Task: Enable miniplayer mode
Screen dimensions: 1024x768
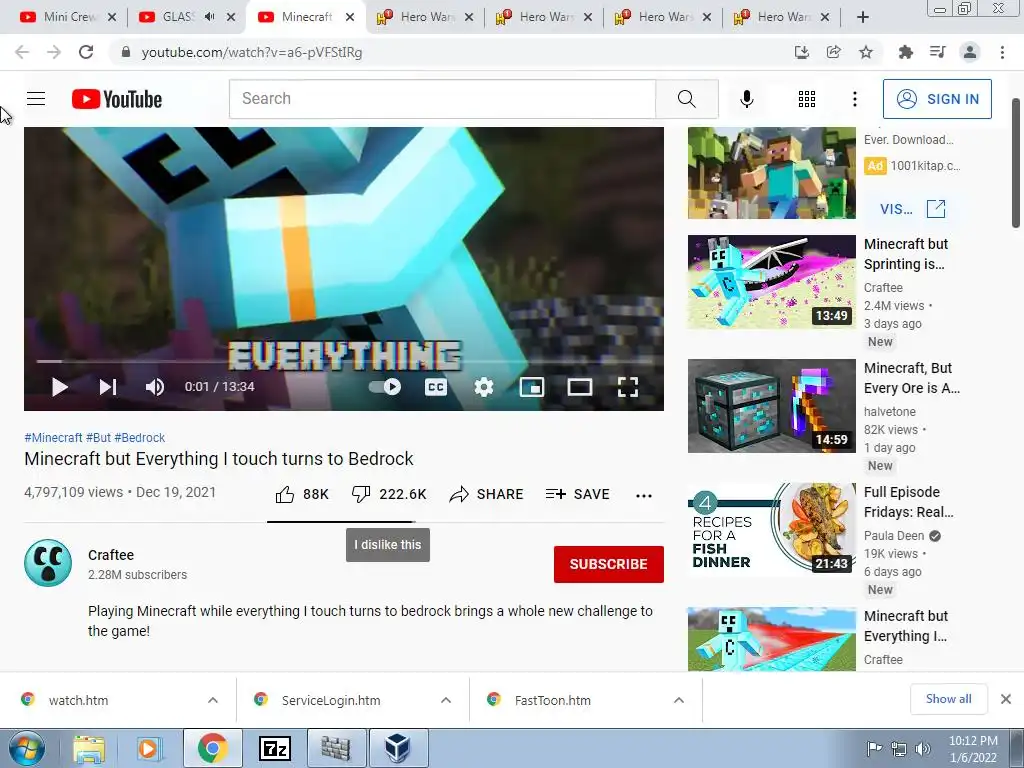Action: point(532,387)
